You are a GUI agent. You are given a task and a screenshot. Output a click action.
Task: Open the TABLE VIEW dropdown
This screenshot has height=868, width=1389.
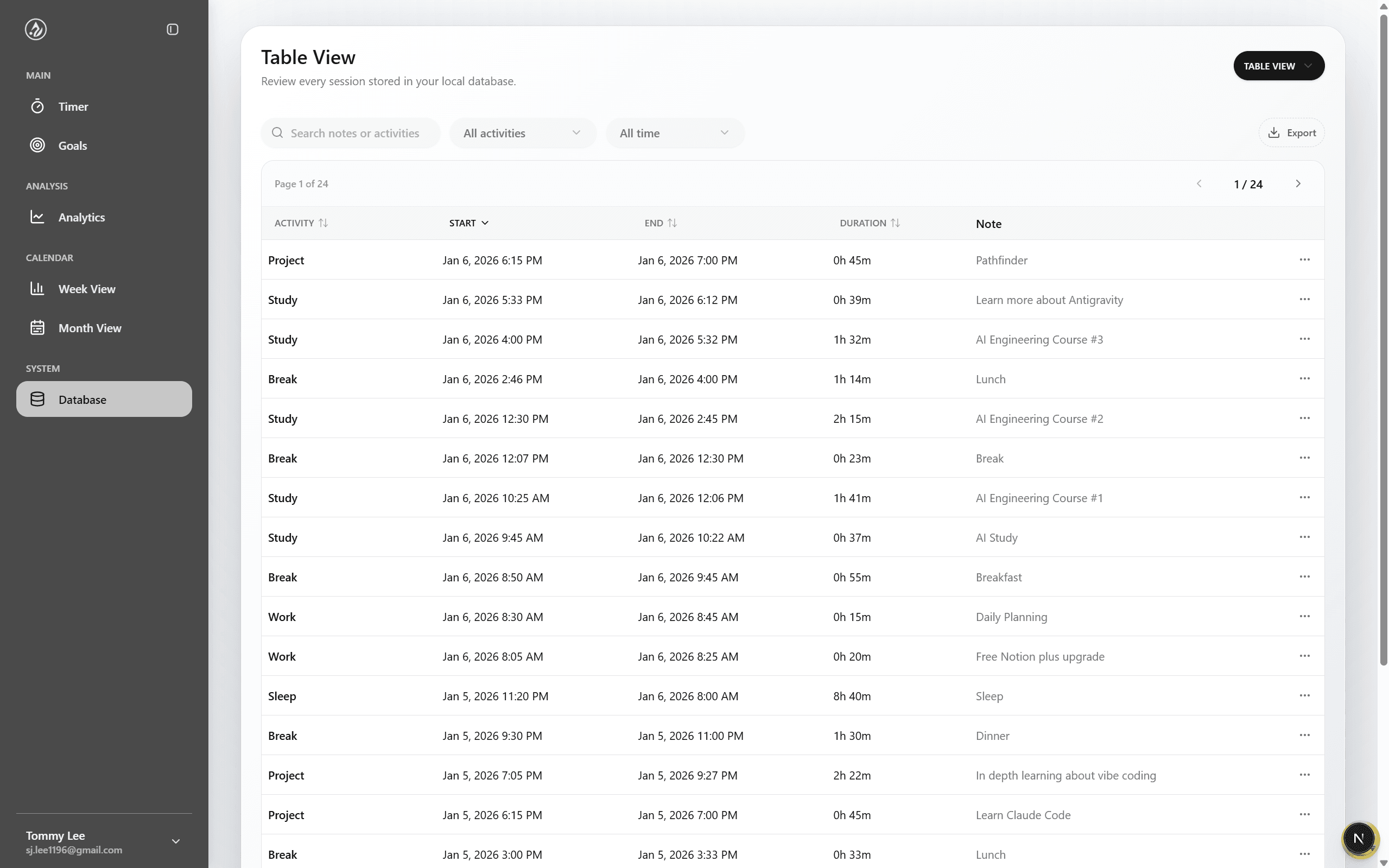[x=1278, y=66]
